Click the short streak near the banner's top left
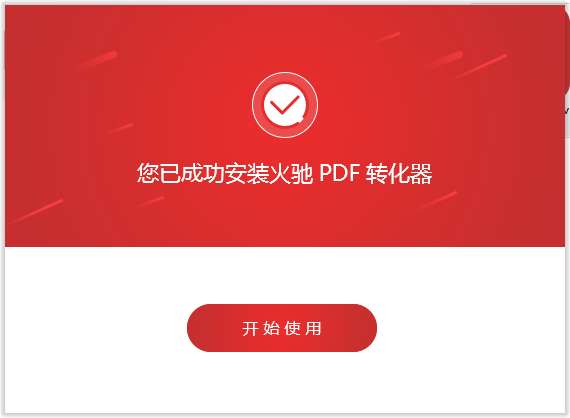 coord(98,59)
